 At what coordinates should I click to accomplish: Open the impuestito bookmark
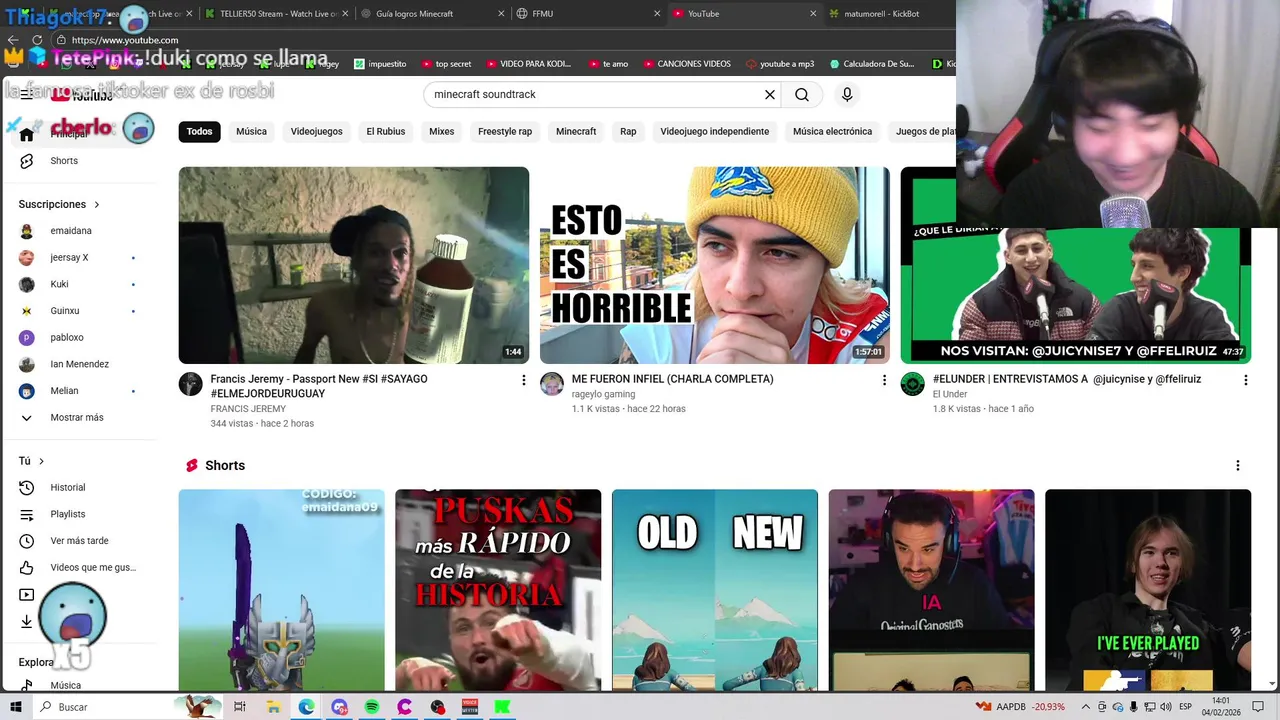(380, 64)
